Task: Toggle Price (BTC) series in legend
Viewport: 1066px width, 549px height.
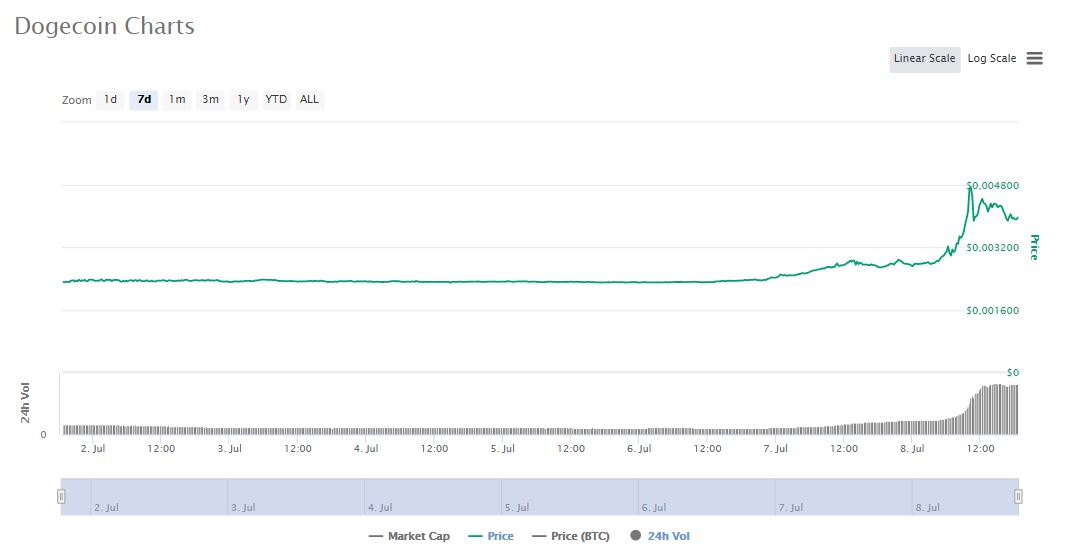Action: point(571,536)
